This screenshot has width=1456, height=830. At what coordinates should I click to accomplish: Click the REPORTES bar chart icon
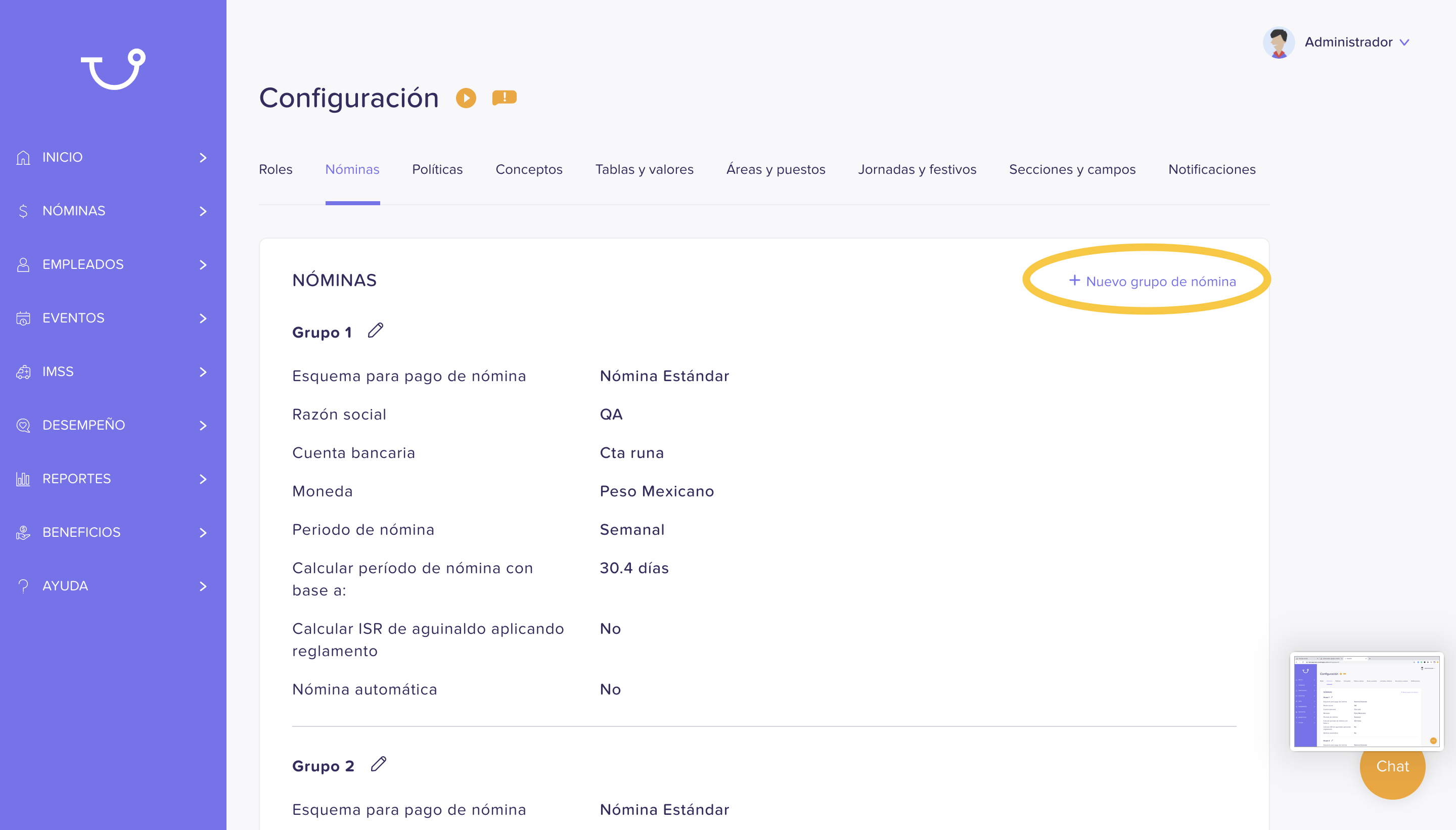point(23,479)
